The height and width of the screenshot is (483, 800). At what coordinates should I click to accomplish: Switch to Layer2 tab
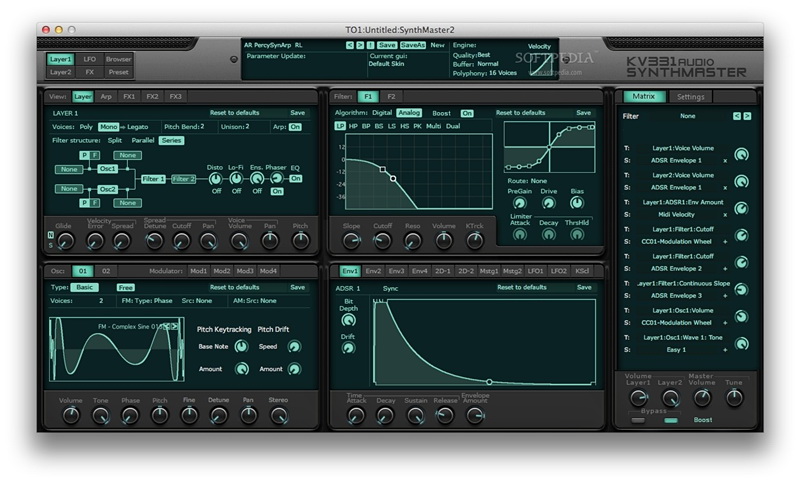click(60, 72)
